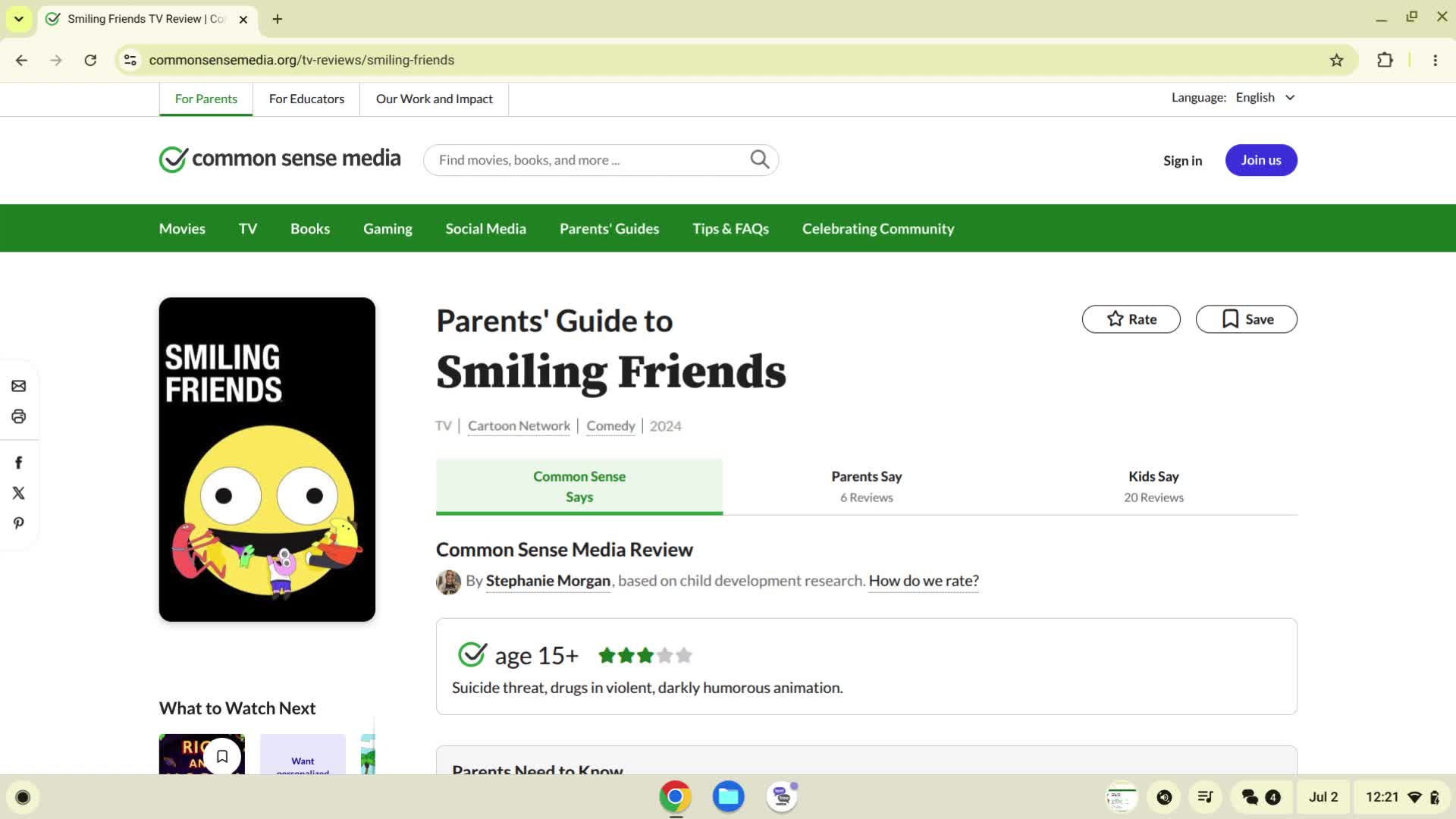The height and width of the screenshot is (819, 1456).
Task: Pin the review on Pinterest
Action: tap(19, 523)
